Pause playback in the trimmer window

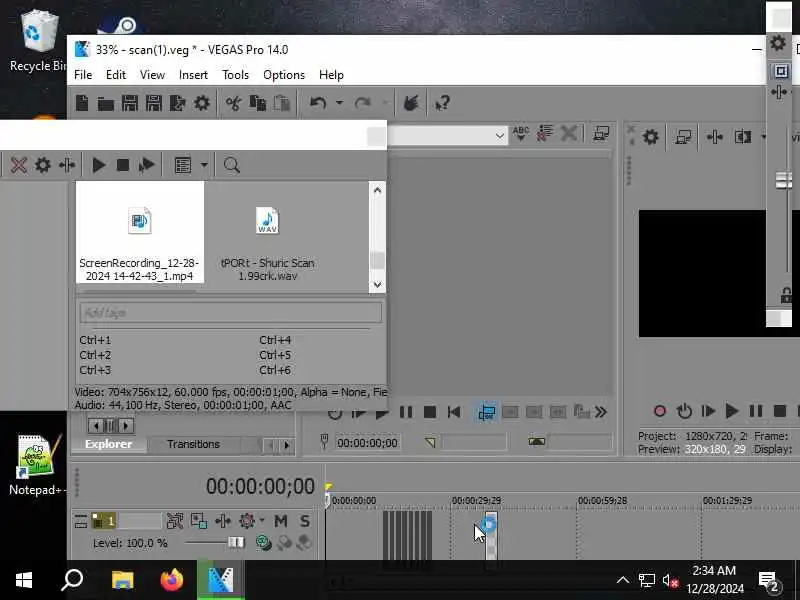406,412
